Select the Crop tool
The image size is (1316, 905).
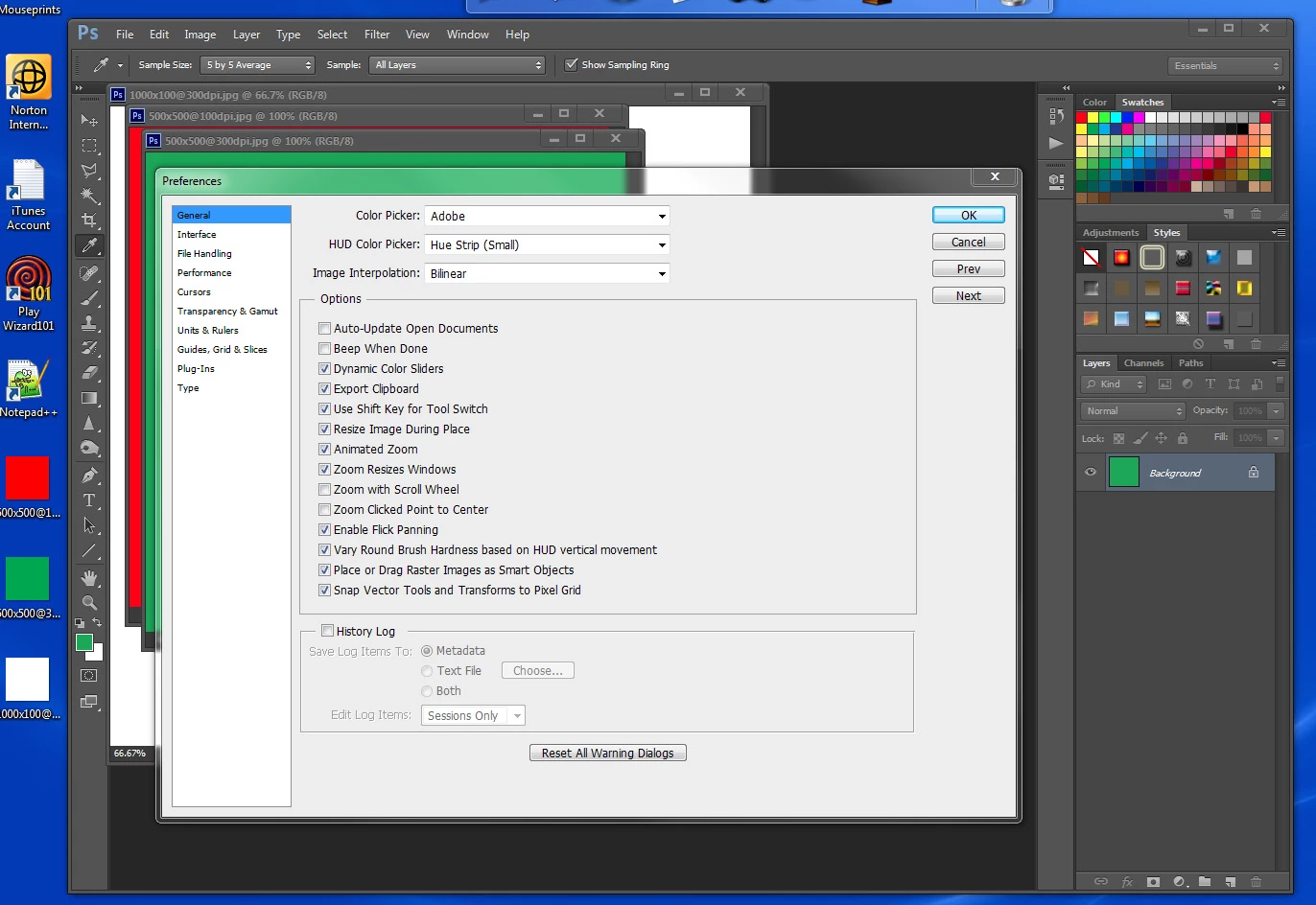pos(89,220)
